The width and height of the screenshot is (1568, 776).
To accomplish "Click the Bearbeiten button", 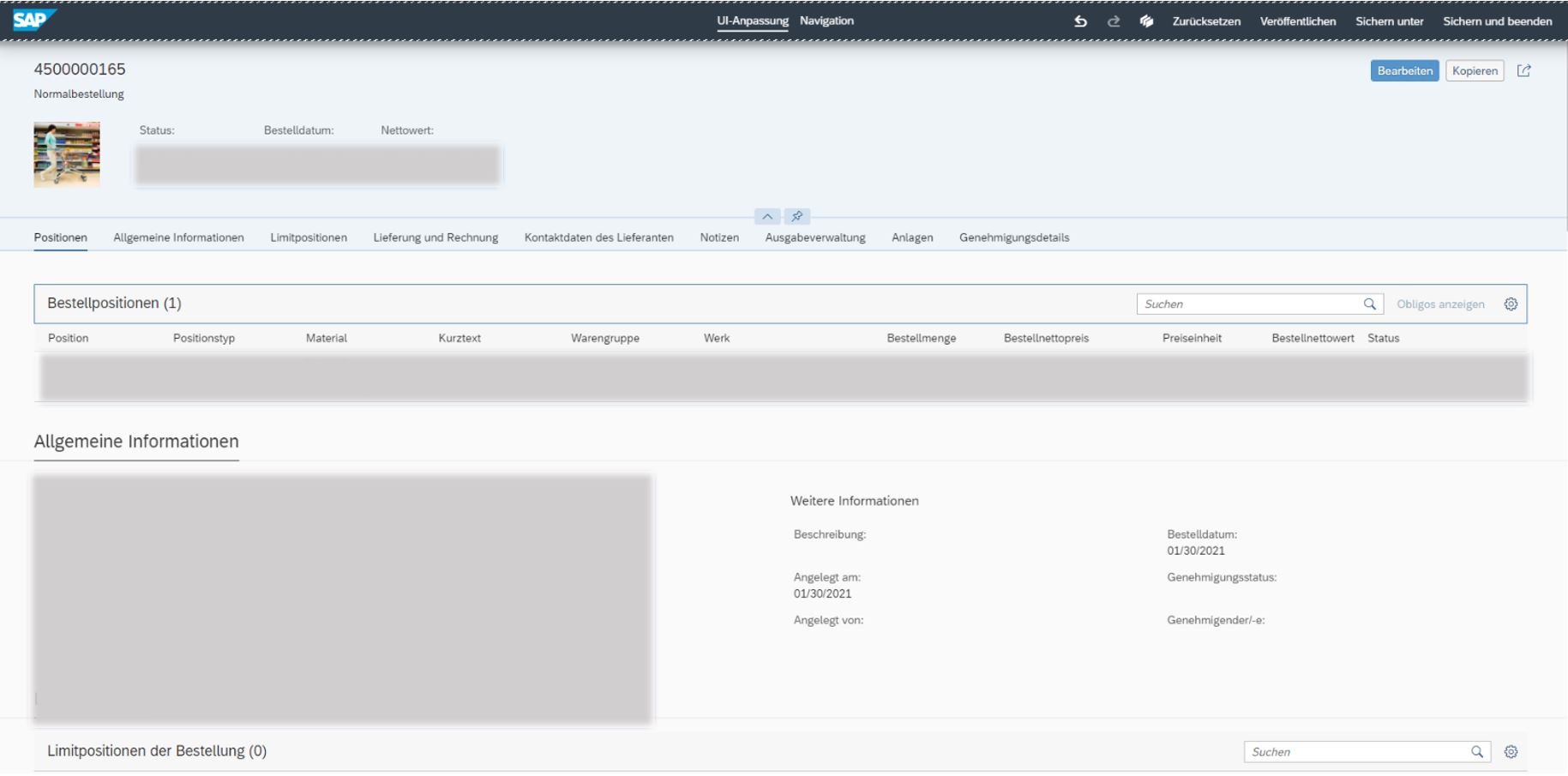I will coord(1404,71).
